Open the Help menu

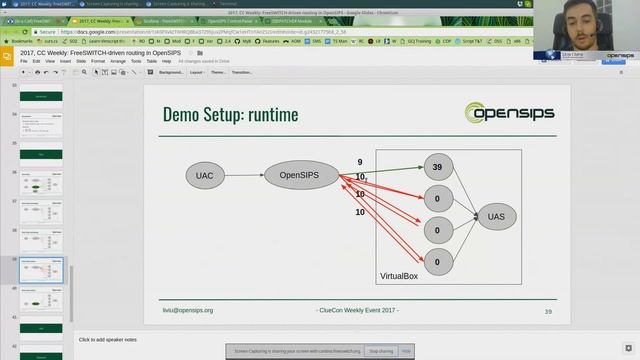point(166,61)
